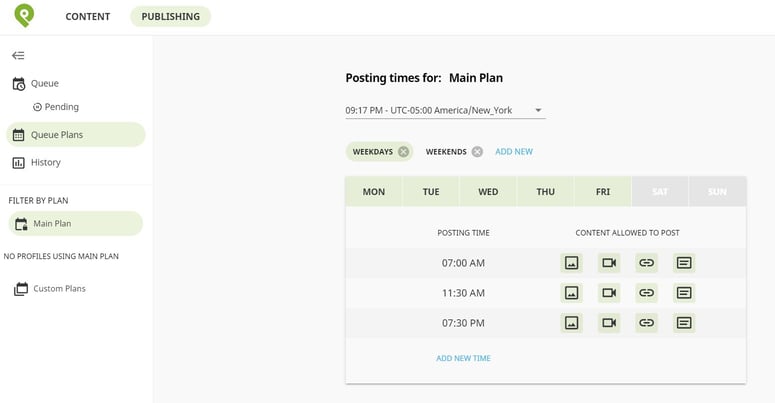Open the Custom Plans section
Screen dimensions: 775x403
[59, 289]
